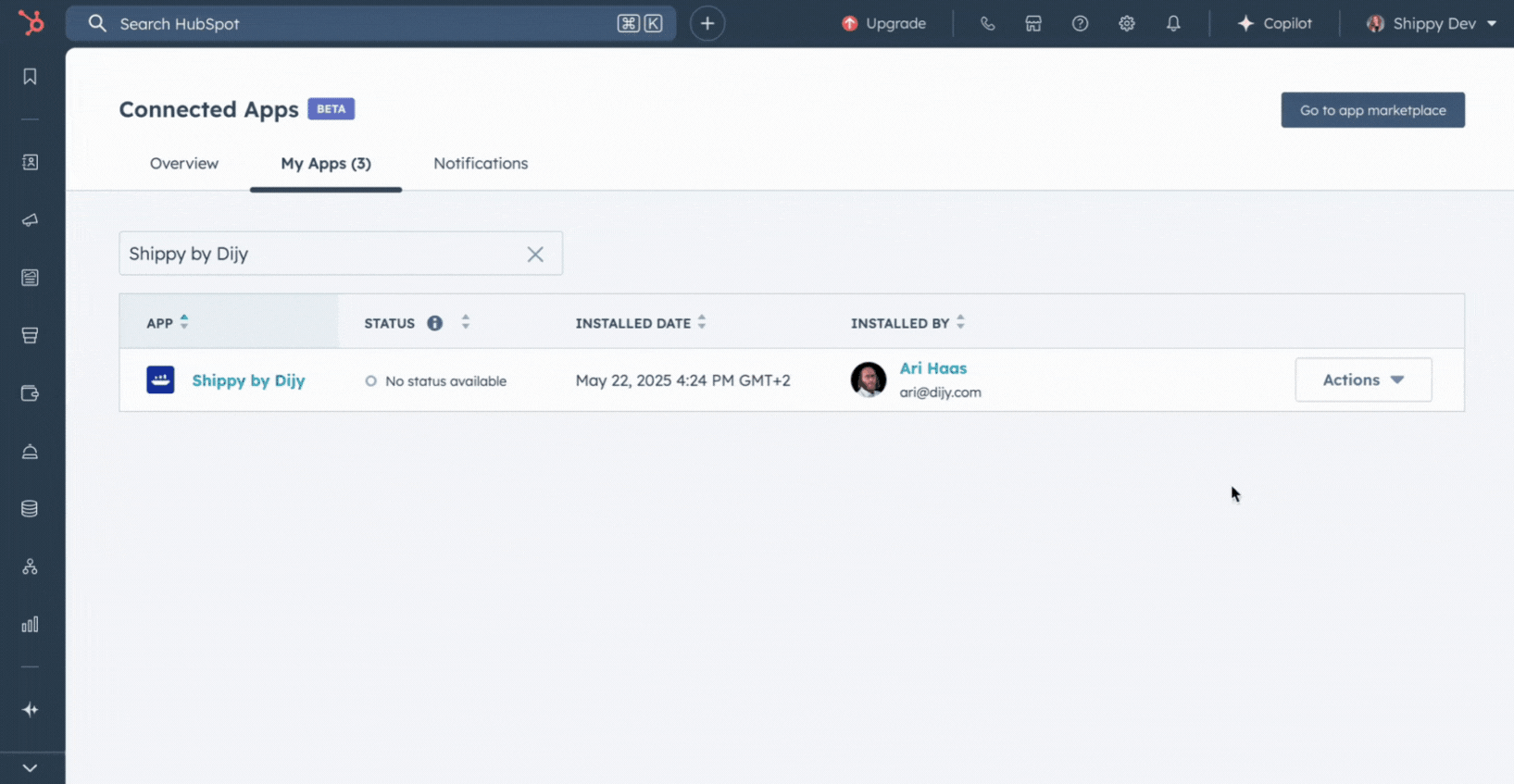1514x784 pixels.
Task: Open the Data Management database sidebar icon
Action: pos(30,509)
